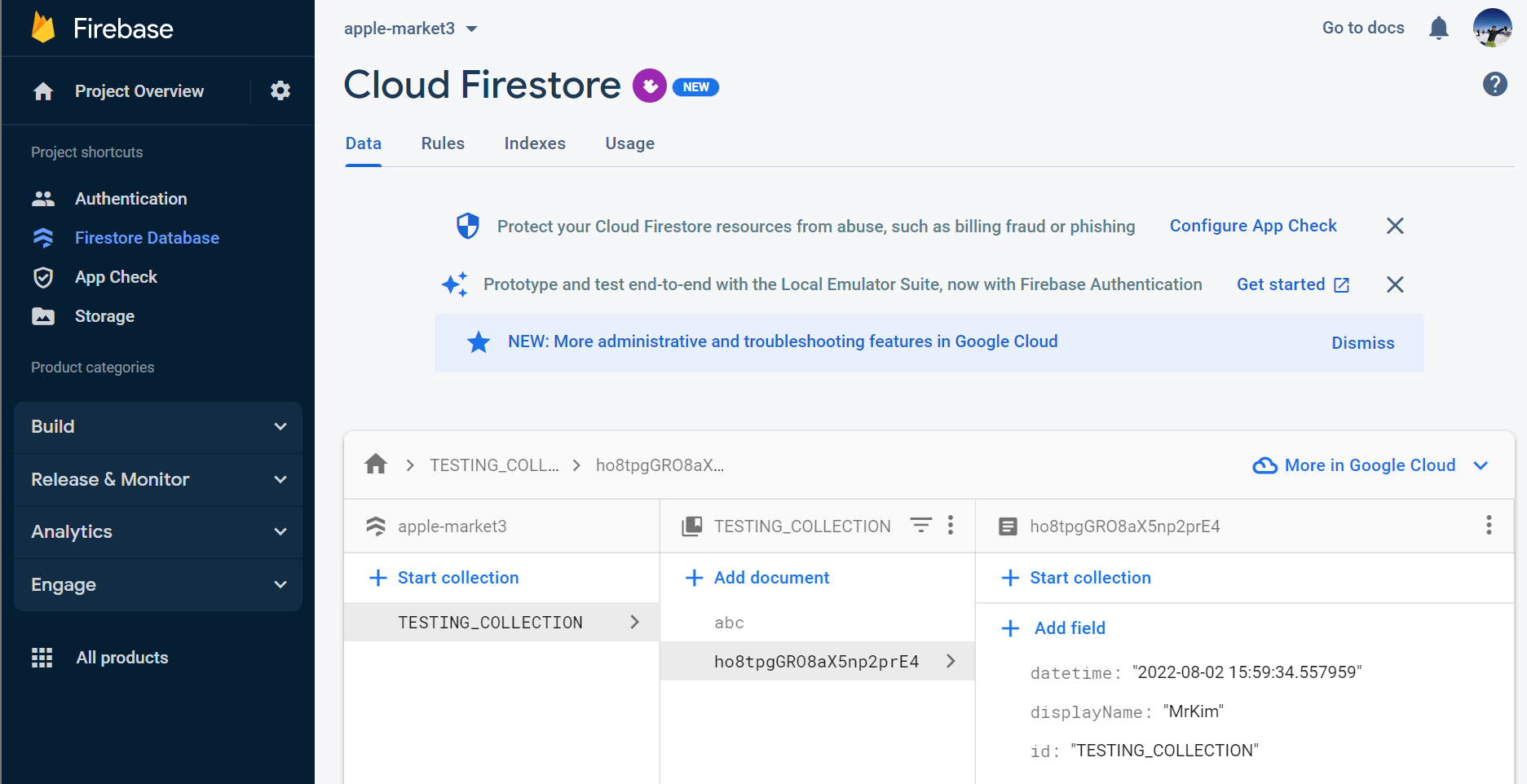Open the user account avatar
The image size is (1527, 784).
tap(1492, 28)
